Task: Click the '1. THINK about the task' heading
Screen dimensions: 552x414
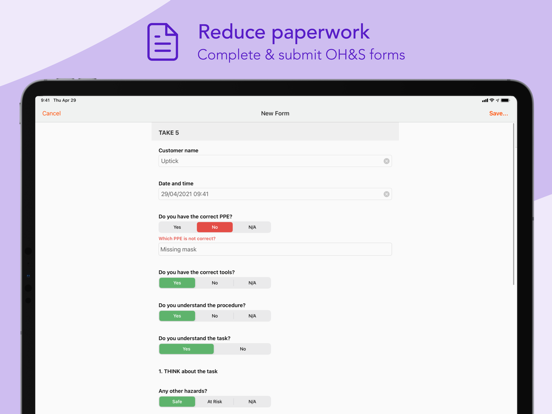Action: 188,371
